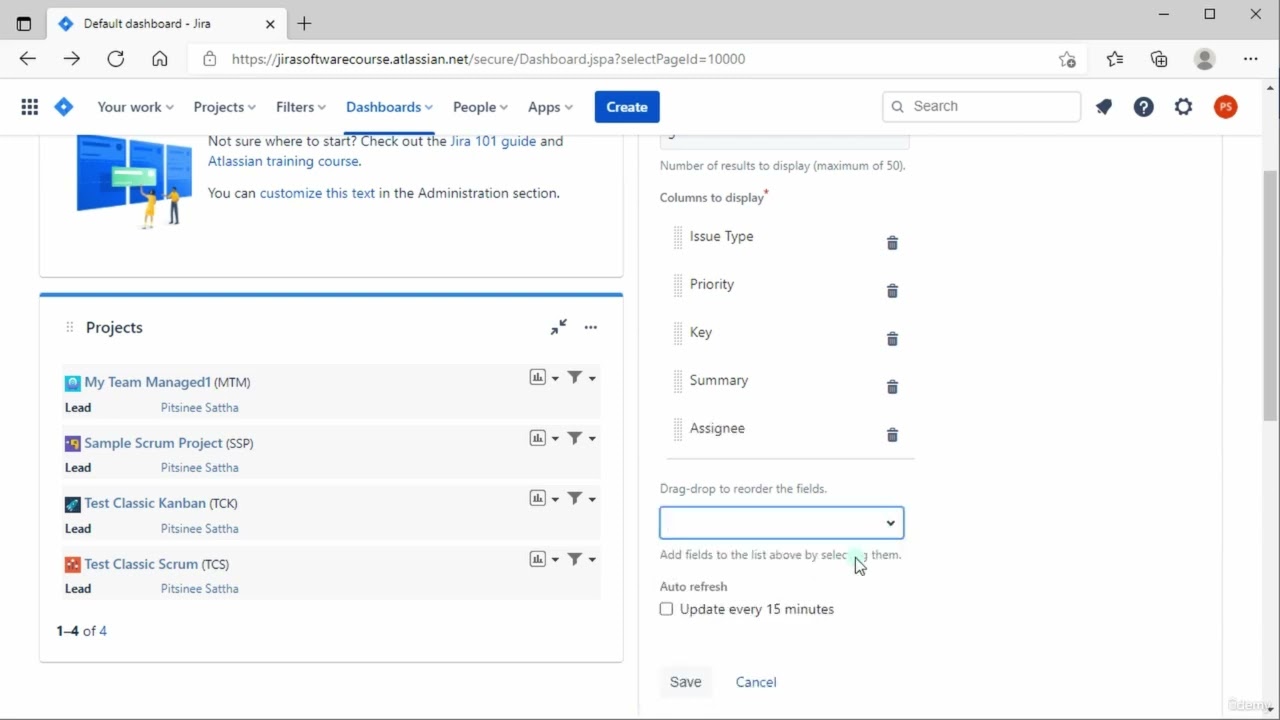The height and width of the screenshot is (720, 1280).
Task: Delete the Issue Type column
Action: (x=892, y=243)
